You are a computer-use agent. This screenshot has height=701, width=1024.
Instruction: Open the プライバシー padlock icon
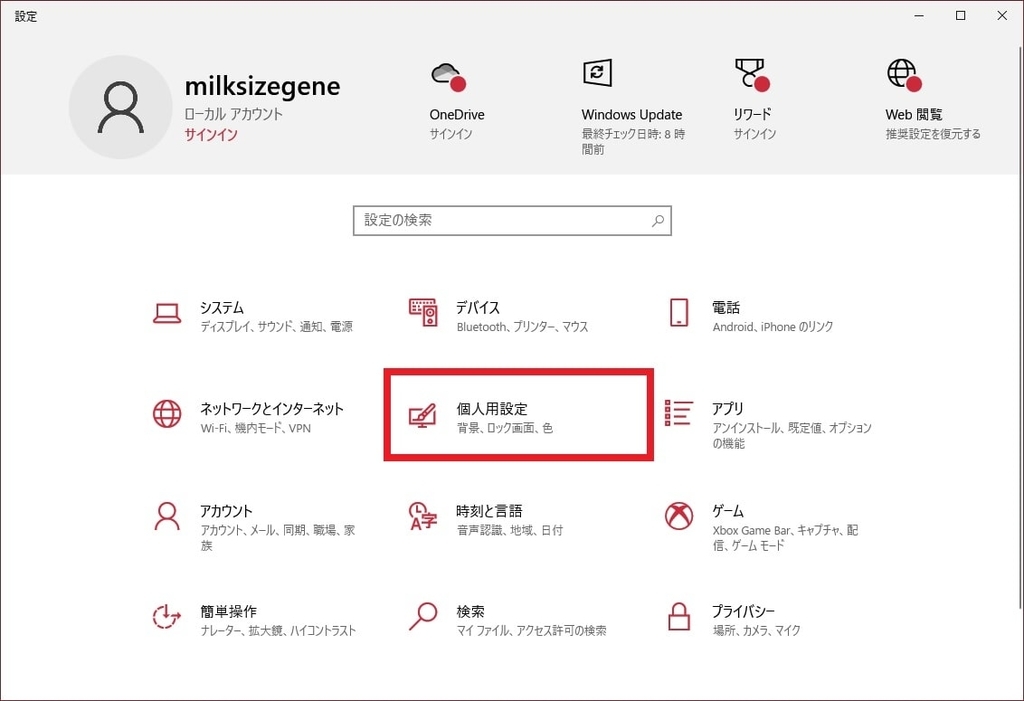[679, 616]
